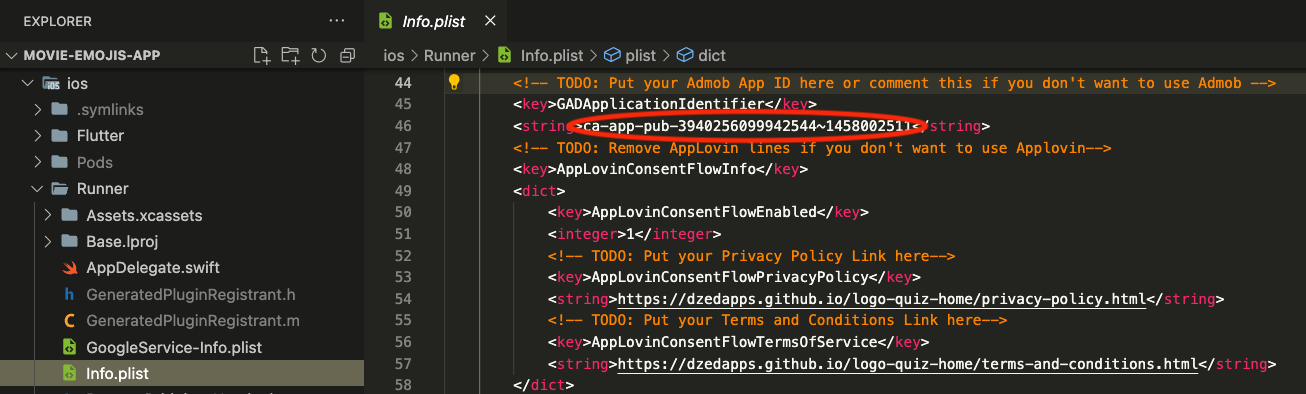Viewport: 1306px width, 394px height.
Task: Collapse all folders in Explorer
Action: (x=347, y=55)
